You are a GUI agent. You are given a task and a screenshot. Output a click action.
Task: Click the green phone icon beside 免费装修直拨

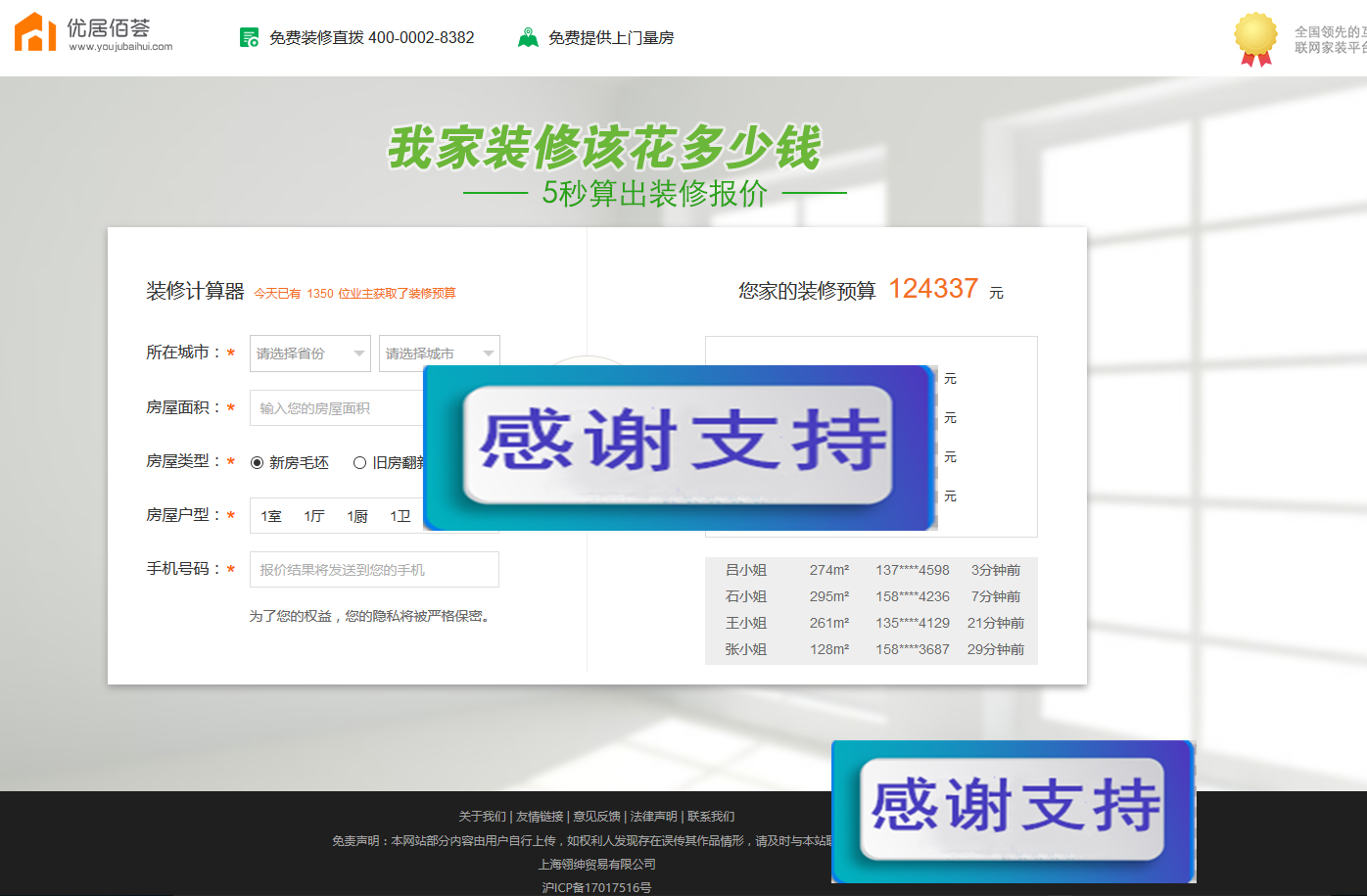point(248,37)
